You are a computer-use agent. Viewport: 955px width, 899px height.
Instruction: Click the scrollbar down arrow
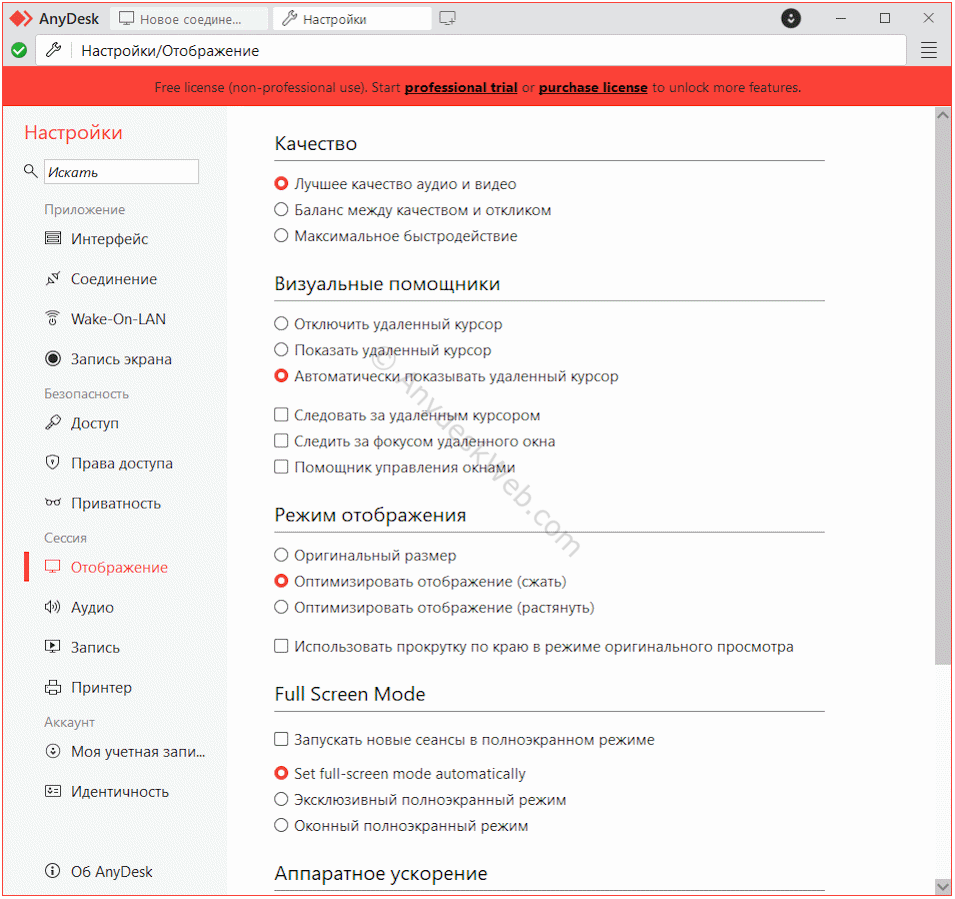[x=943, y=886]
